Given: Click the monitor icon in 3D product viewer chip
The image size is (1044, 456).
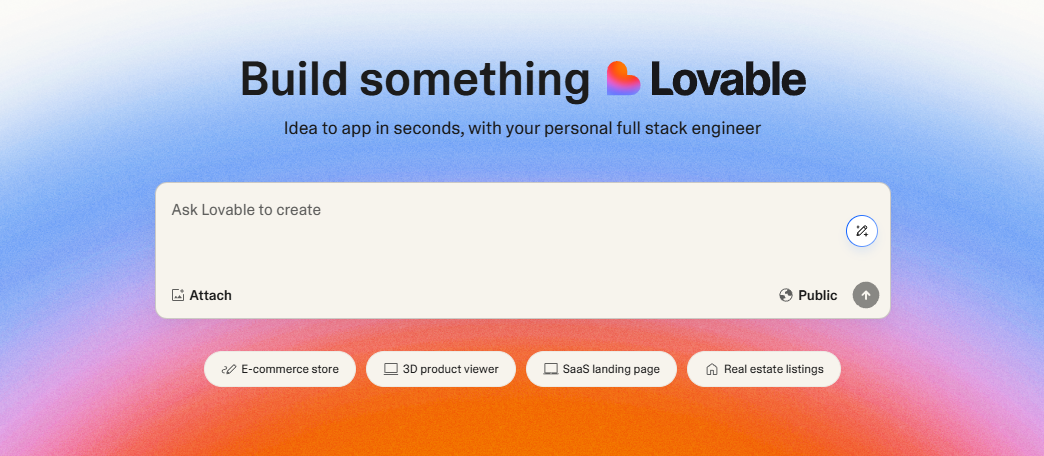Looking at the screenshot, I should (390, 369).
